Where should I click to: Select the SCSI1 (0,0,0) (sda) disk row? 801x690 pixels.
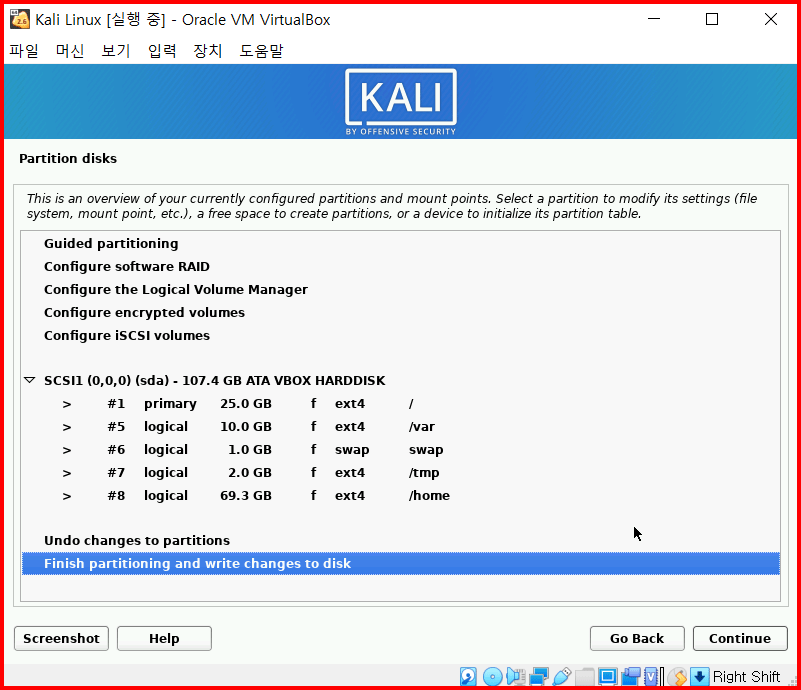point(400,380)
